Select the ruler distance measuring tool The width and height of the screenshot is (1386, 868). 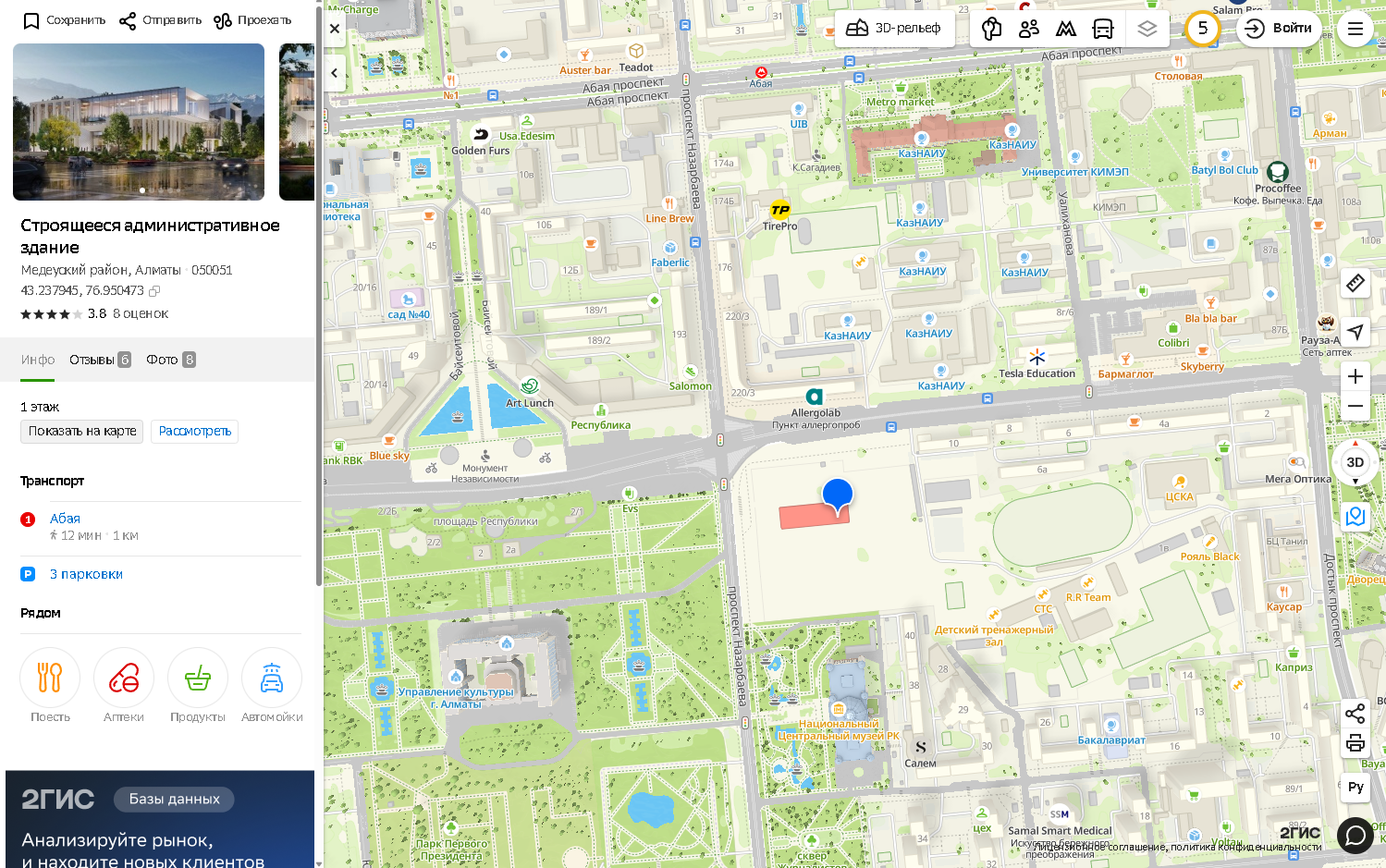(1355, 283)
